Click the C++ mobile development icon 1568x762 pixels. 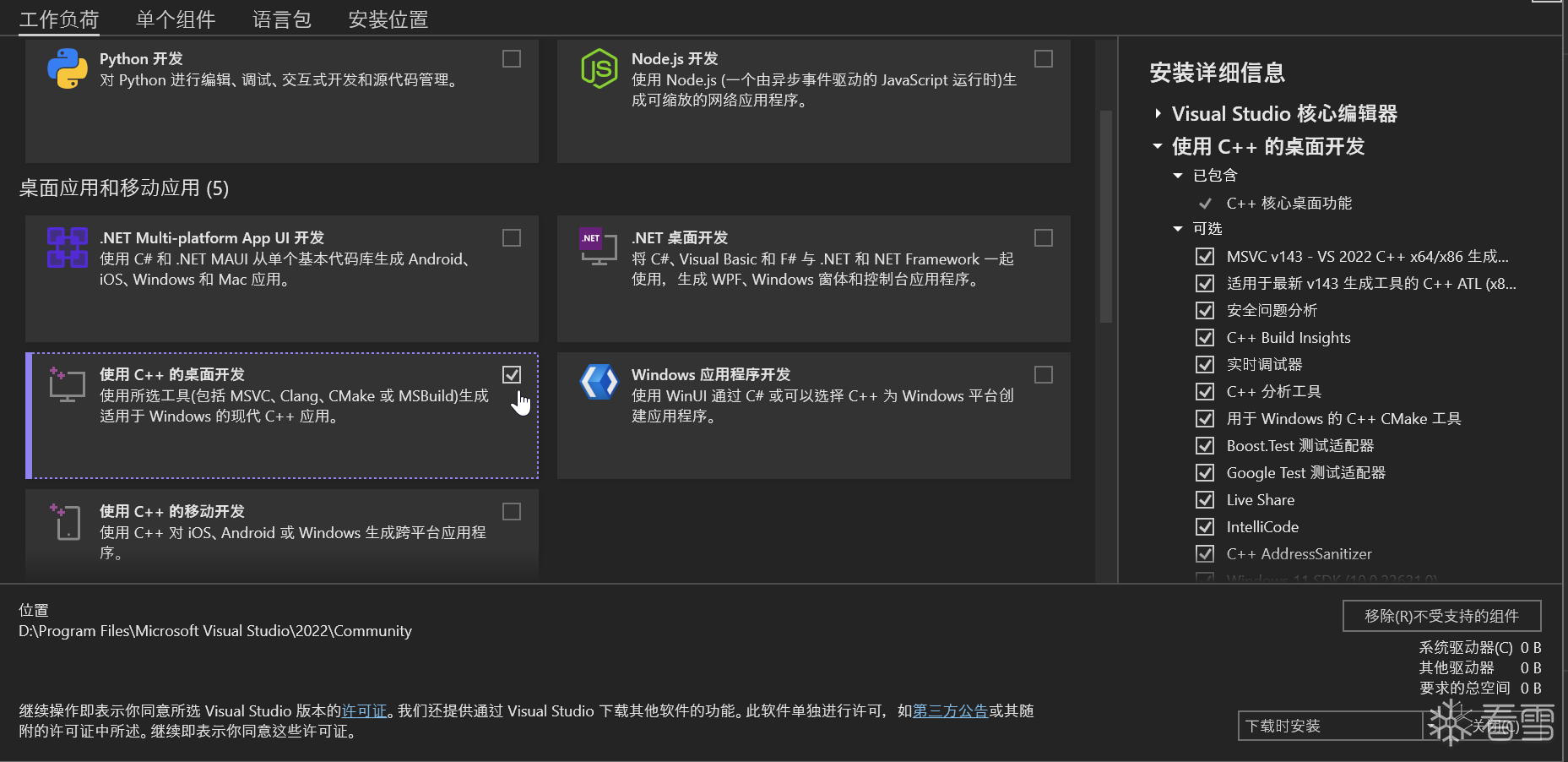coord(65,521)
